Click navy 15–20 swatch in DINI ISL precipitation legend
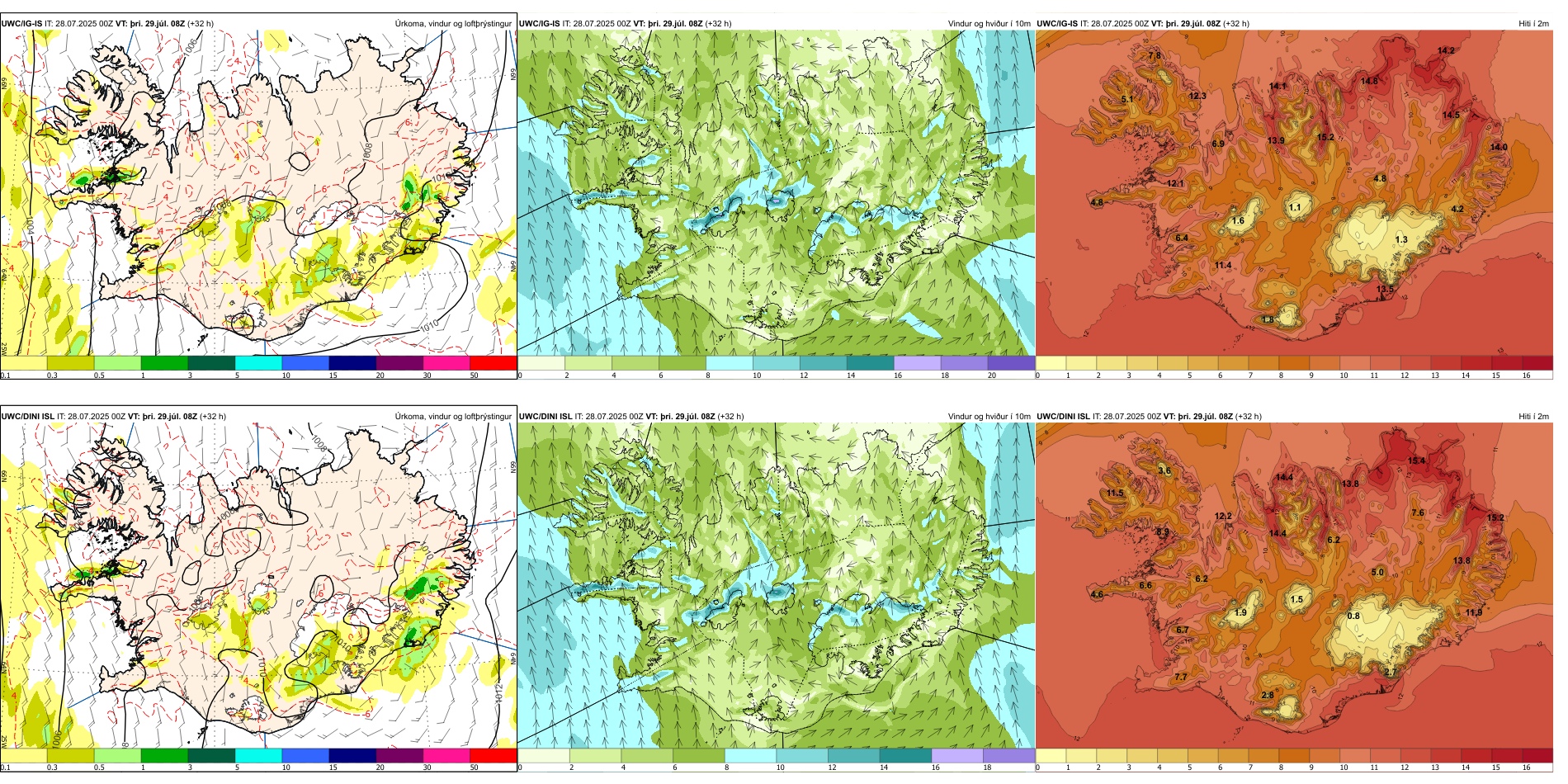 coord(352,756)
